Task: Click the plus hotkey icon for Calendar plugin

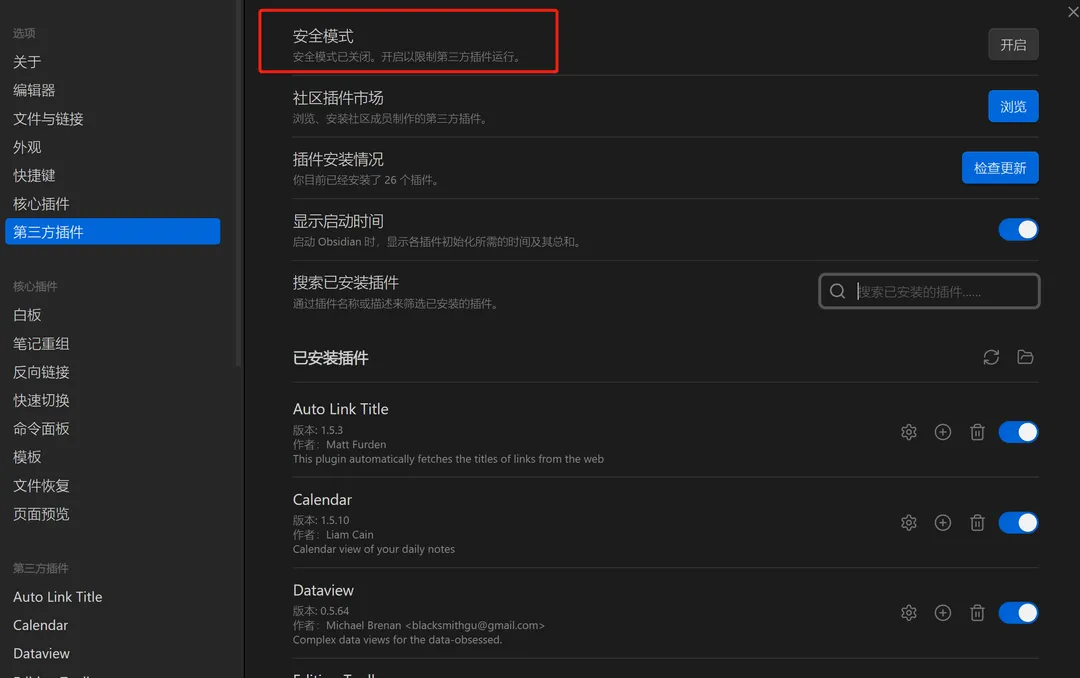Action: coord(942,522)
